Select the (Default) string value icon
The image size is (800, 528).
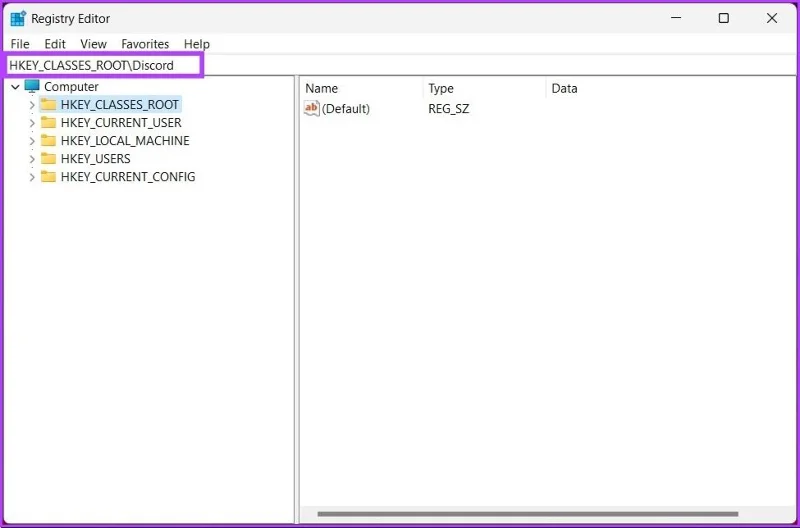(312, 108)
